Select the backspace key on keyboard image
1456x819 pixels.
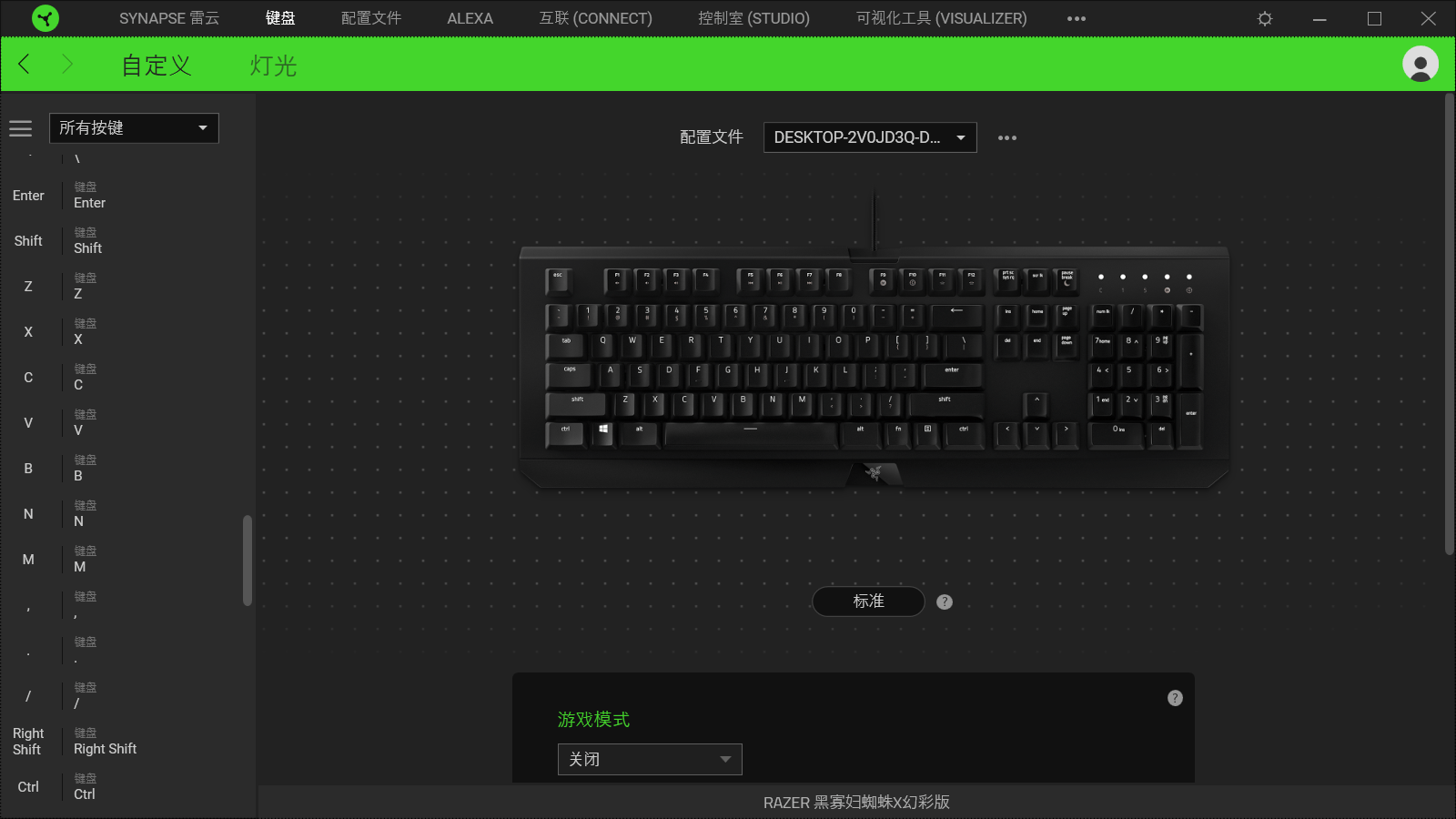coord(955,315)
